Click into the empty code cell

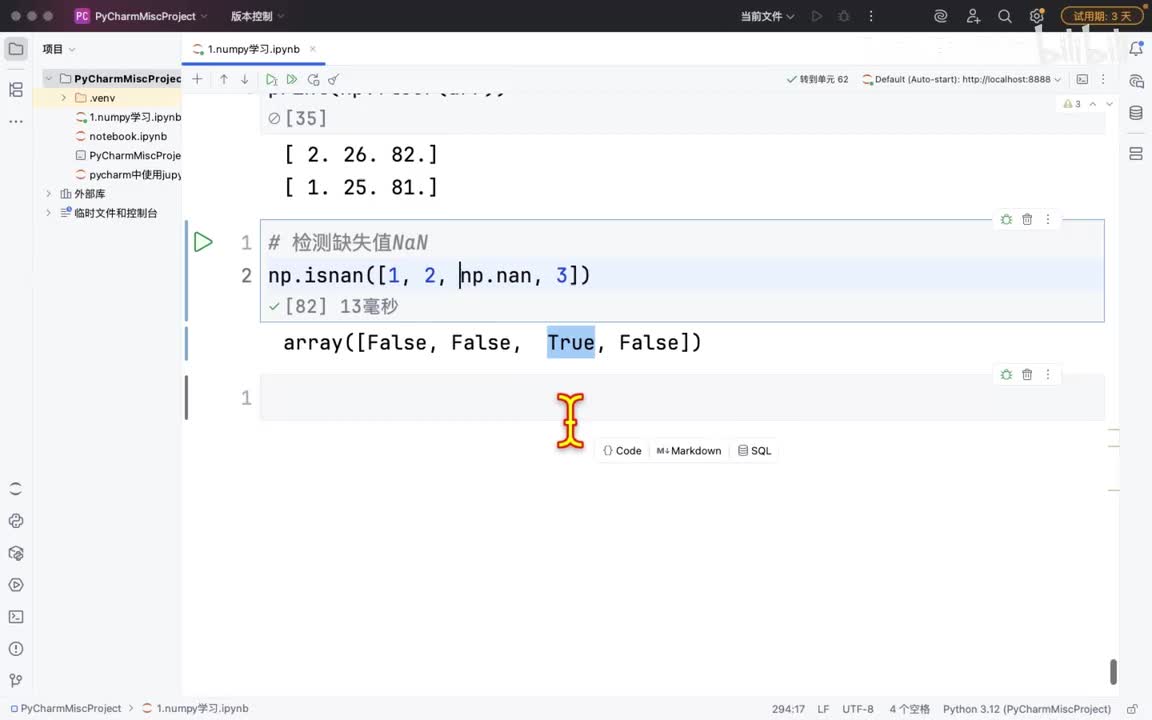tap(682, 397)
